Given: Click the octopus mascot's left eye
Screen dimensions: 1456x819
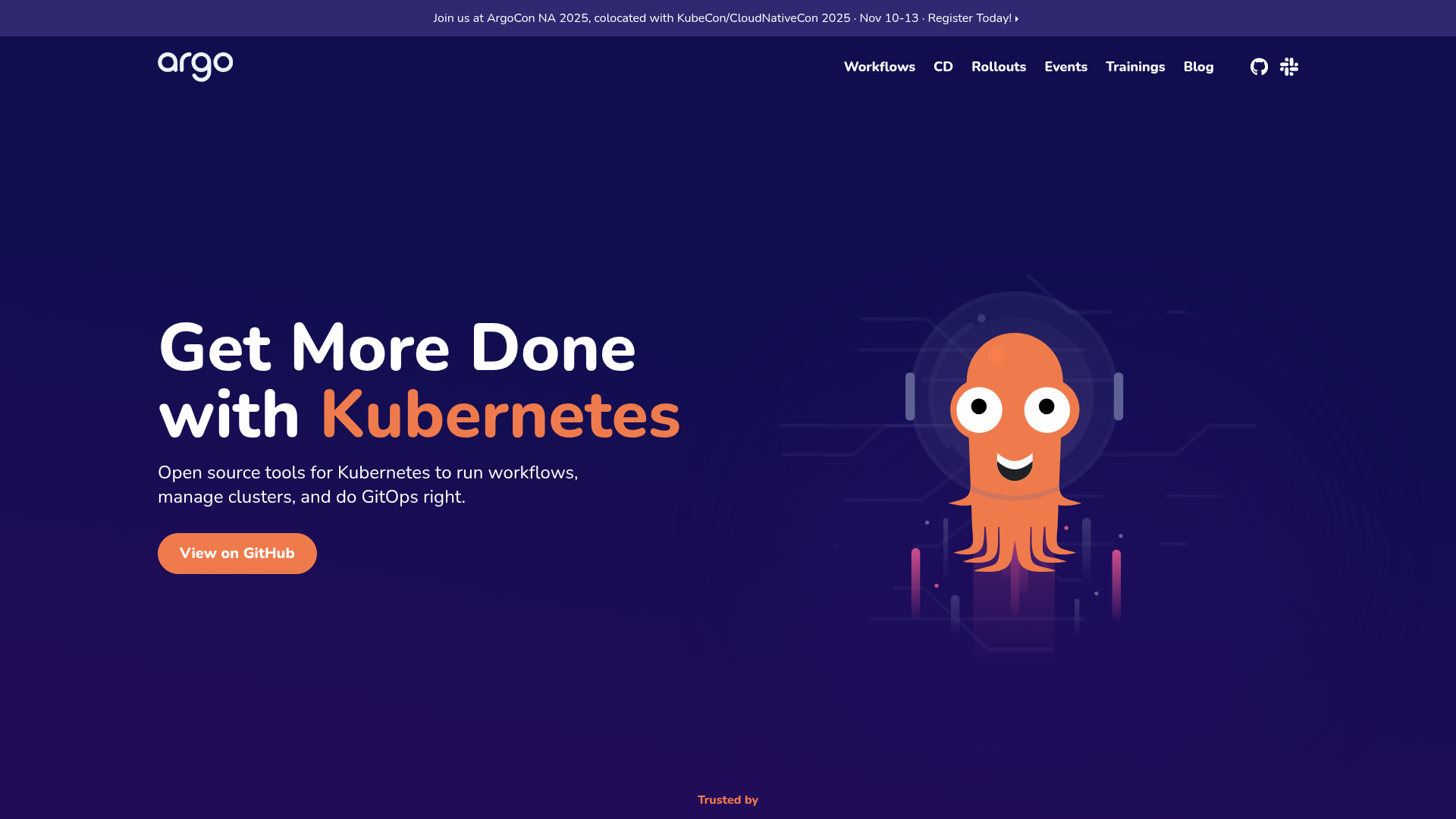Looking at the screenshot, I should click(x=977, y=408).
